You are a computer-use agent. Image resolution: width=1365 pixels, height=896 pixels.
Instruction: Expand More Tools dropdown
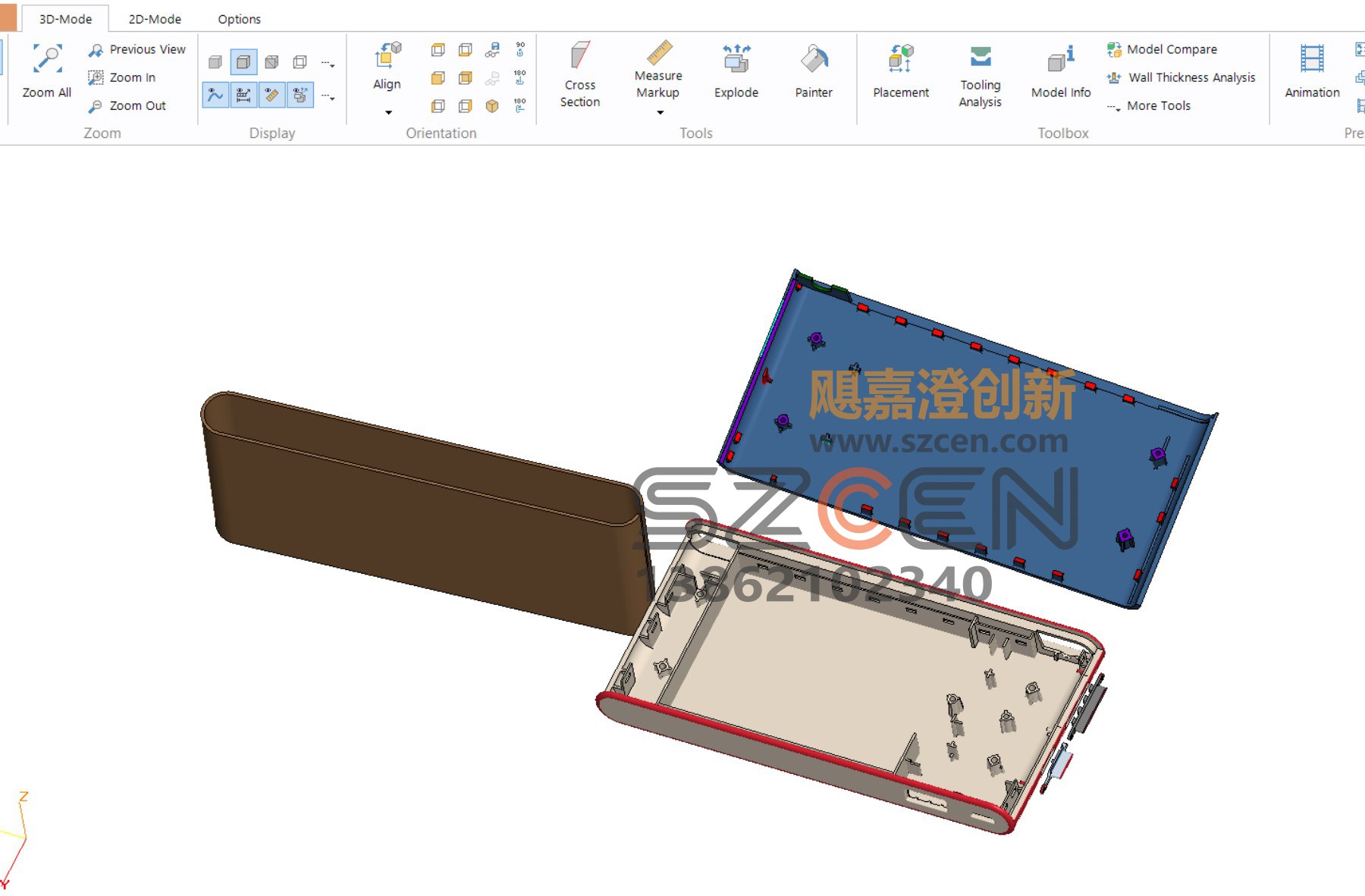point(1150,105)
